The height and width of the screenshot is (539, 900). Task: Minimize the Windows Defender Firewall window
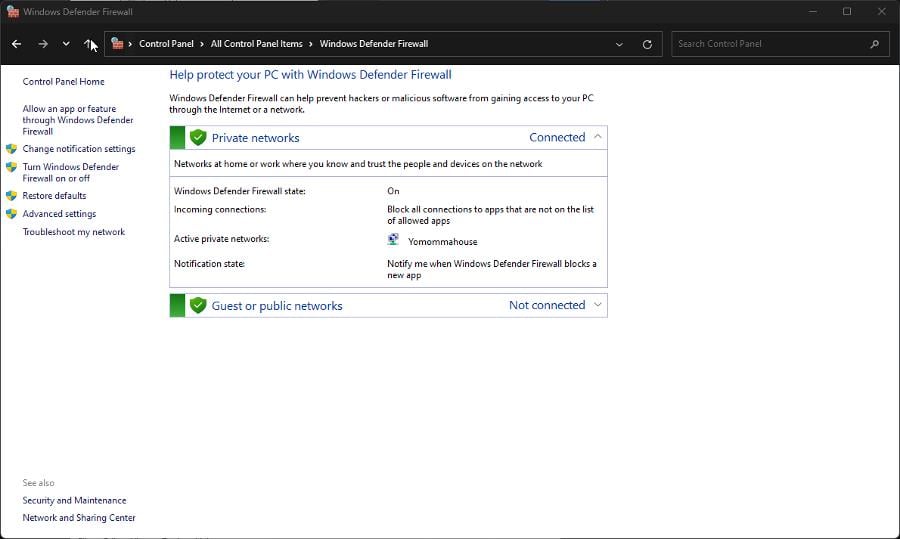coord(813,11)
